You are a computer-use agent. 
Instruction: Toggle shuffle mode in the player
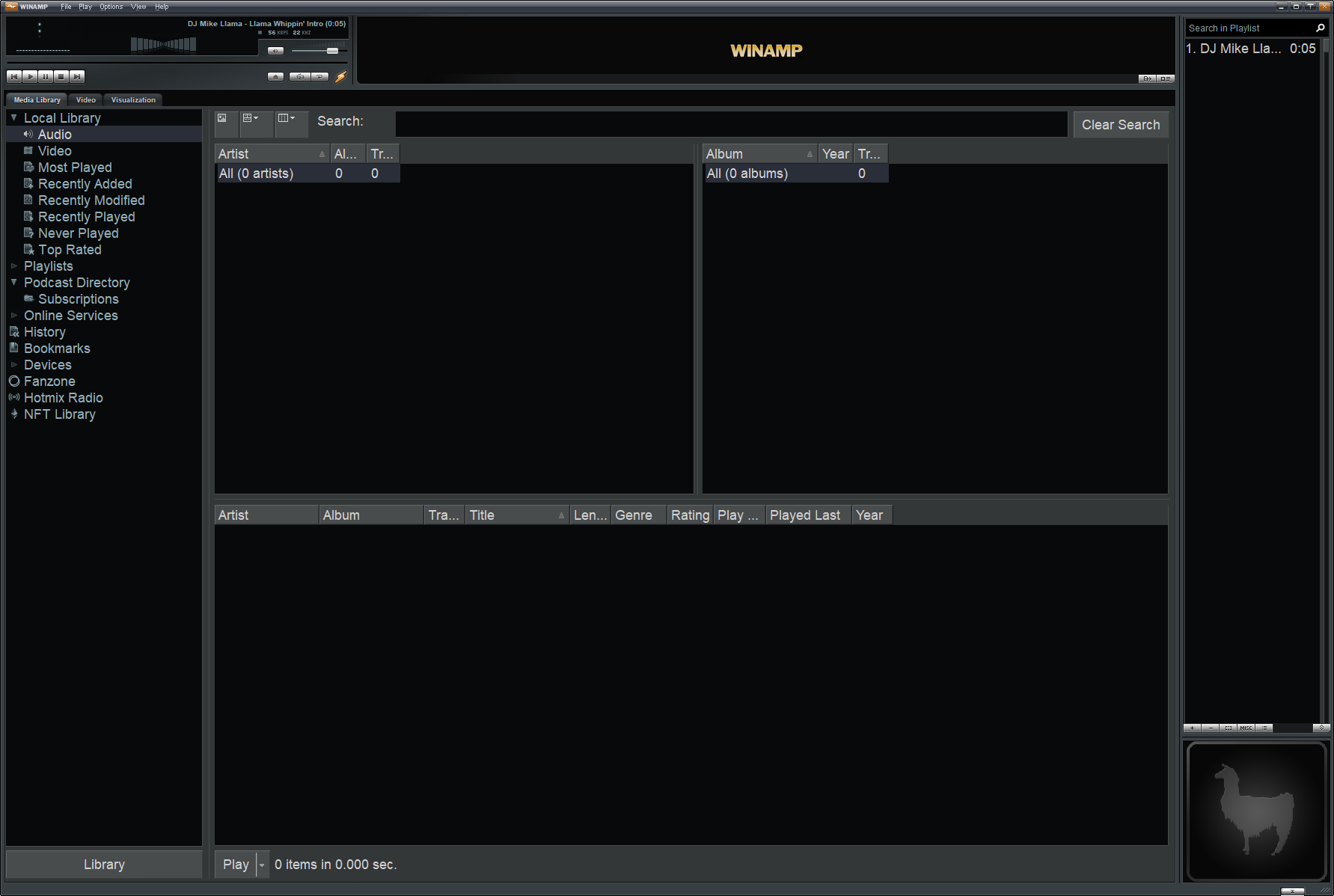pos(299,76)
